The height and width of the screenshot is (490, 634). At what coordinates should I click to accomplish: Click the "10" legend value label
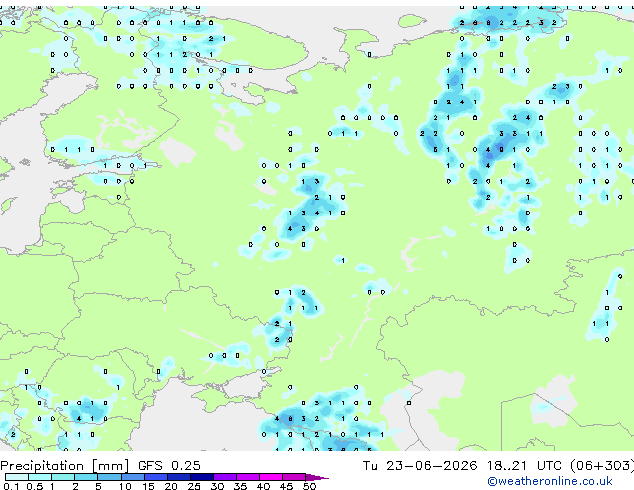125,486
